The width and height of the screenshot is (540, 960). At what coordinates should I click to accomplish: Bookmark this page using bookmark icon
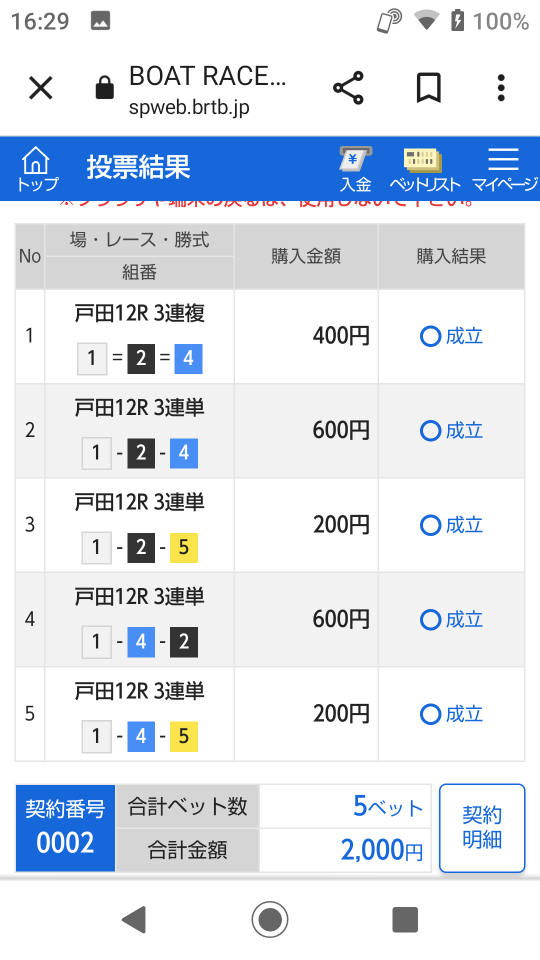429,88
